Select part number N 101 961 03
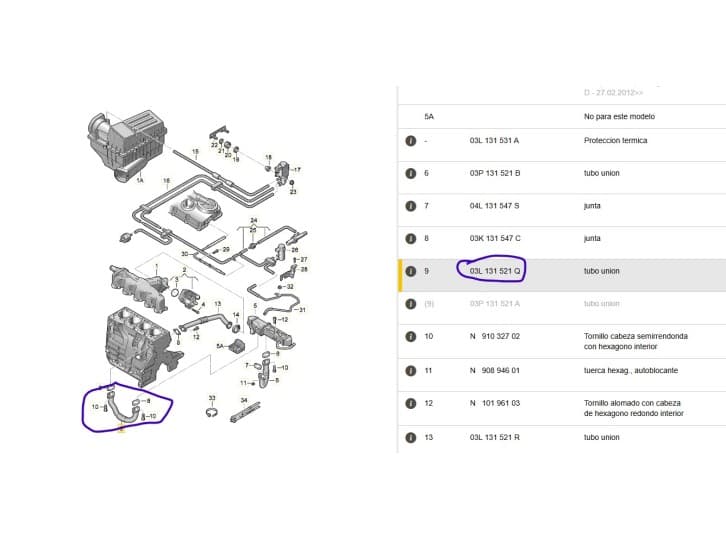 coord(494,403)
